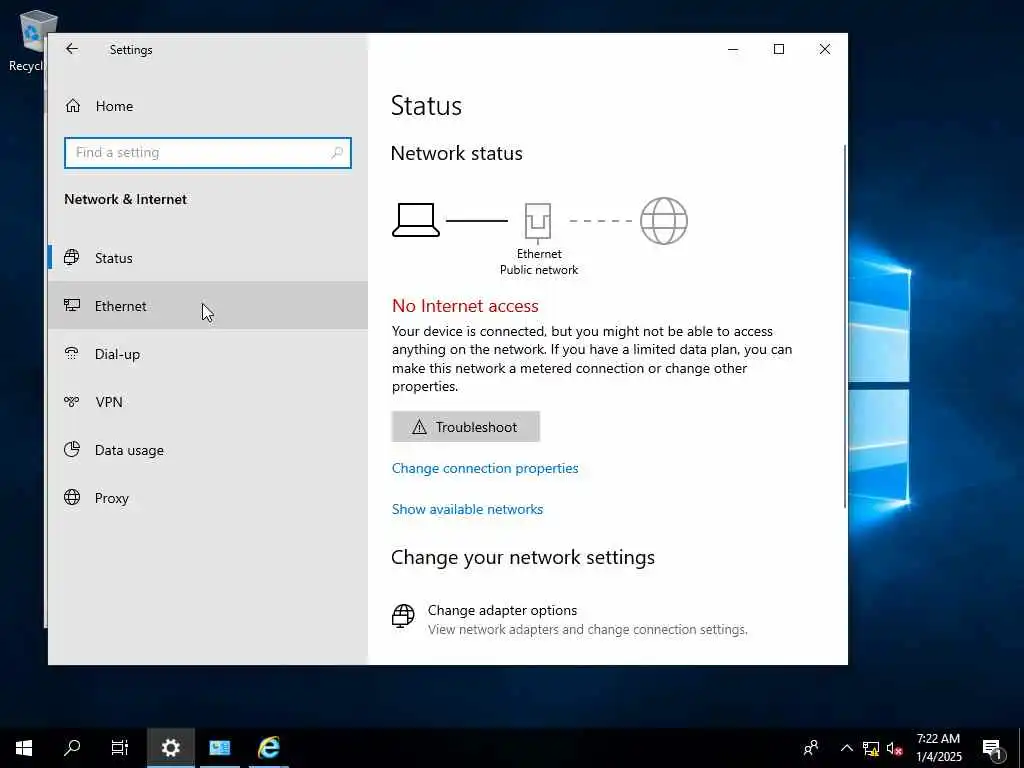Screen dimensions: 1024x768
Task: Click the No Internet access text
Action: (x=465, y=306)
